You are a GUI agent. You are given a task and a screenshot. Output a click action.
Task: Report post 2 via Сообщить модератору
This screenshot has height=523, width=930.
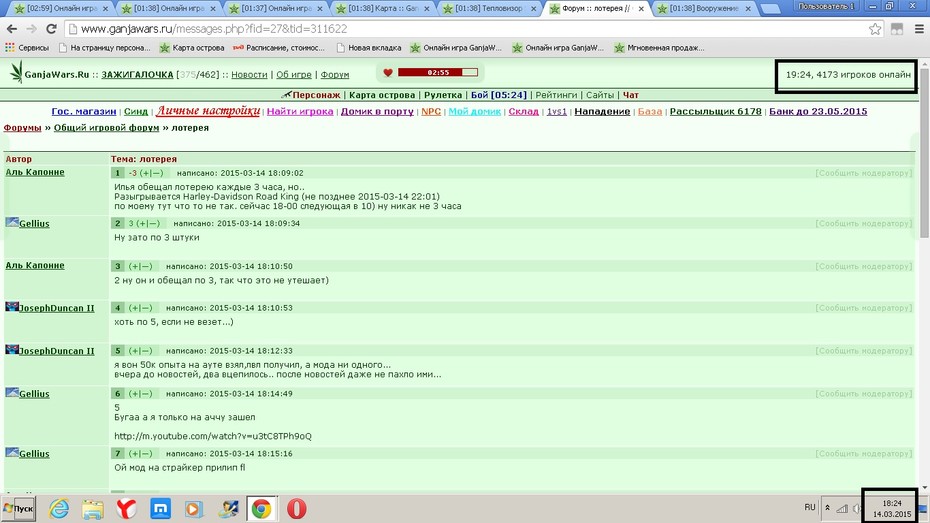[864, 224]
